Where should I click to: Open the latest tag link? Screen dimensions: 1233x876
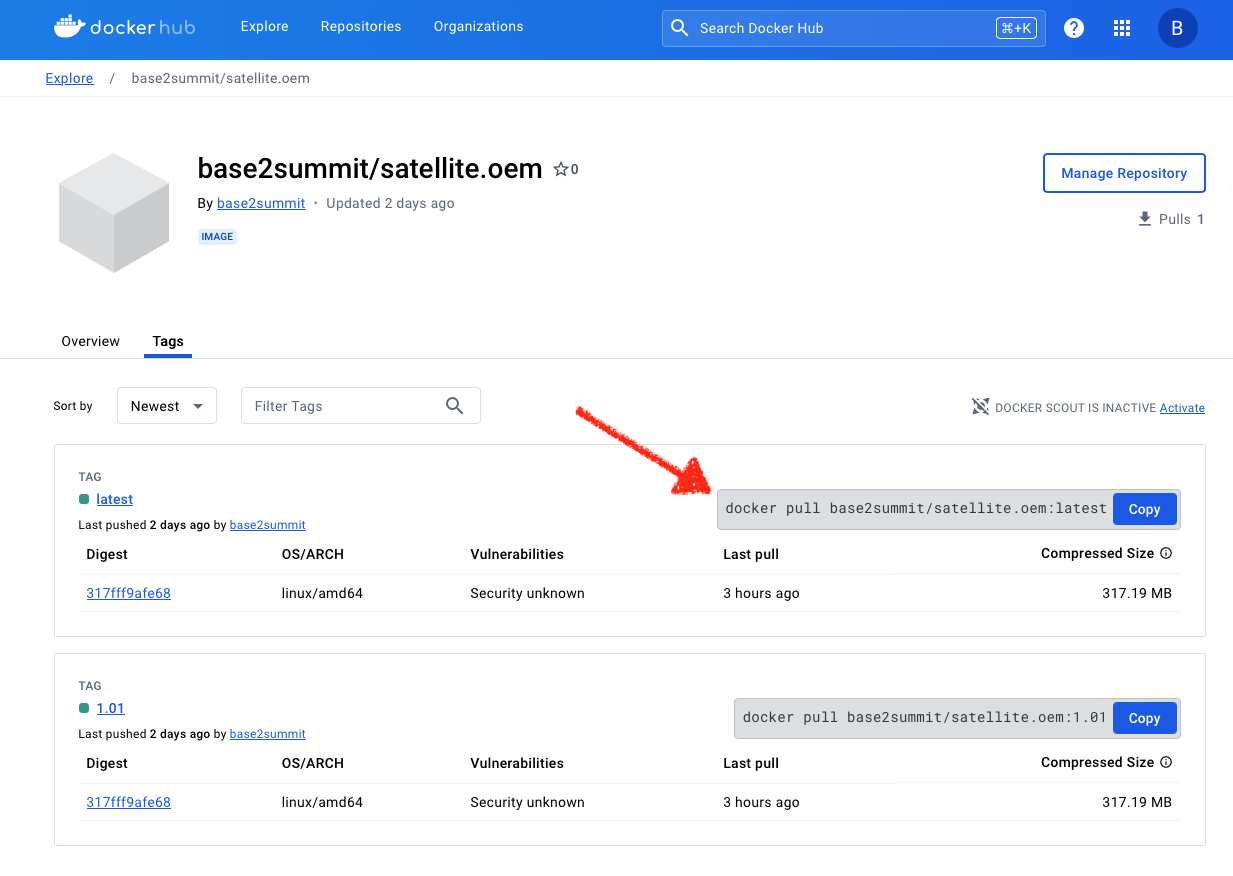(x=115, y=499)
